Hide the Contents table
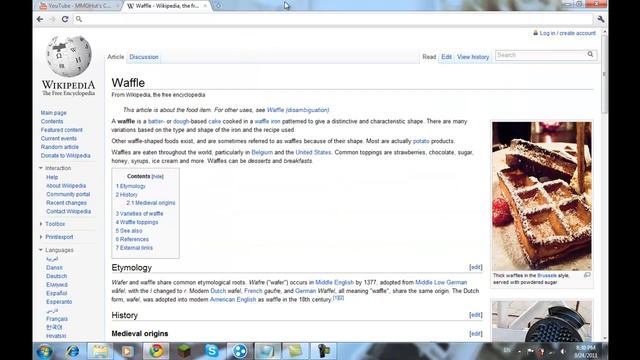 coord(158,176)
